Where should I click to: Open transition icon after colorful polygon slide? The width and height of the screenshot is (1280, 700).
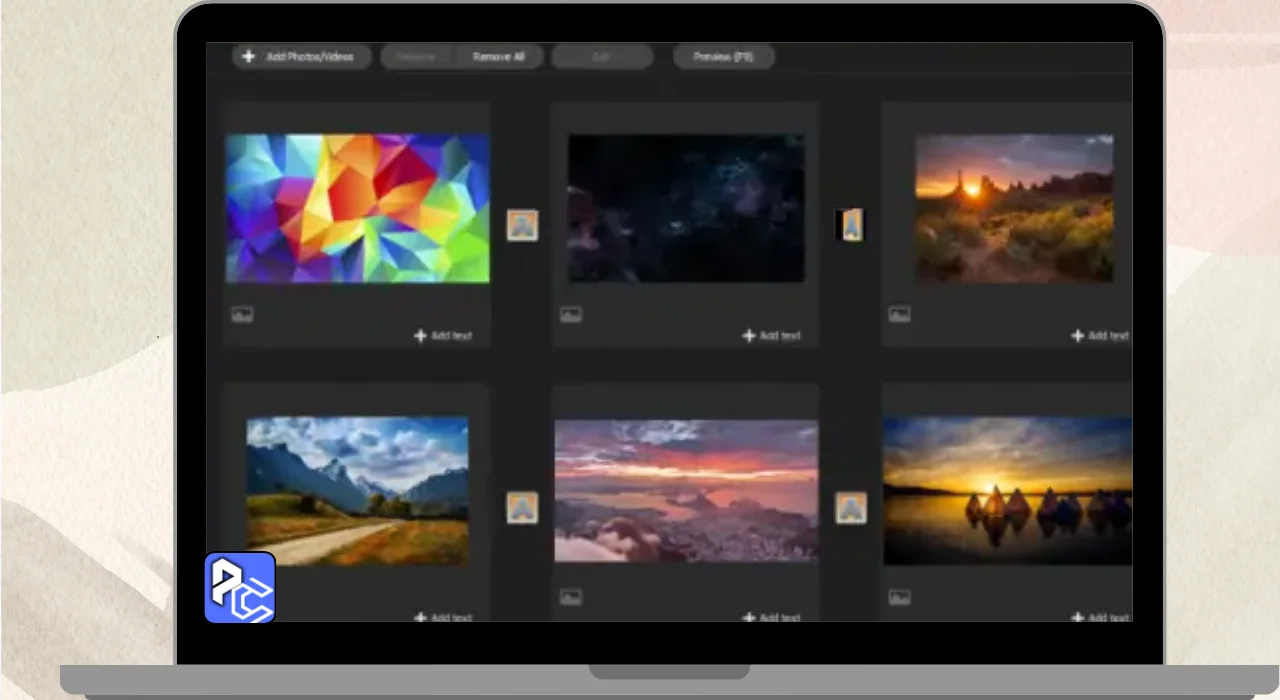(522, 225)
